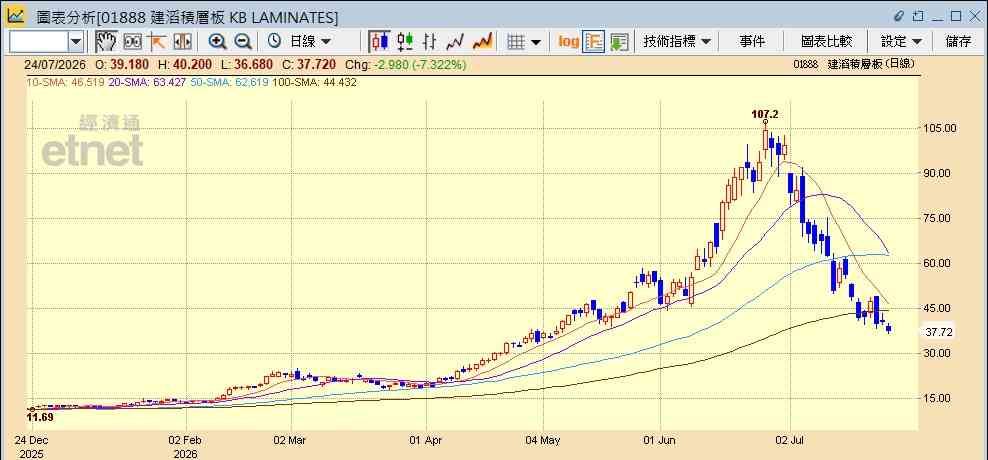Open the 技術指標 menu
The height and width of the screenshot is (460, 988).
677,42
